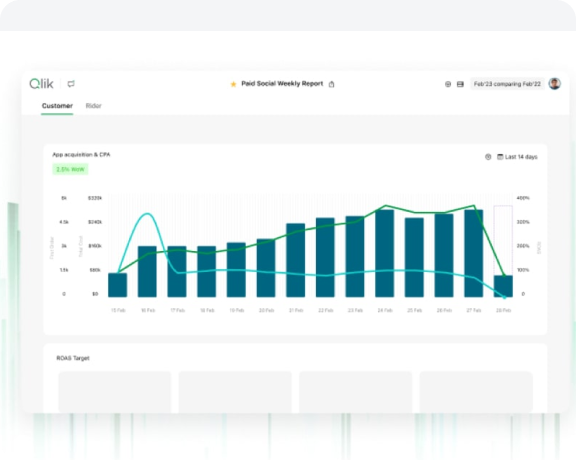Click the Qlik logo

pos(42,84)
